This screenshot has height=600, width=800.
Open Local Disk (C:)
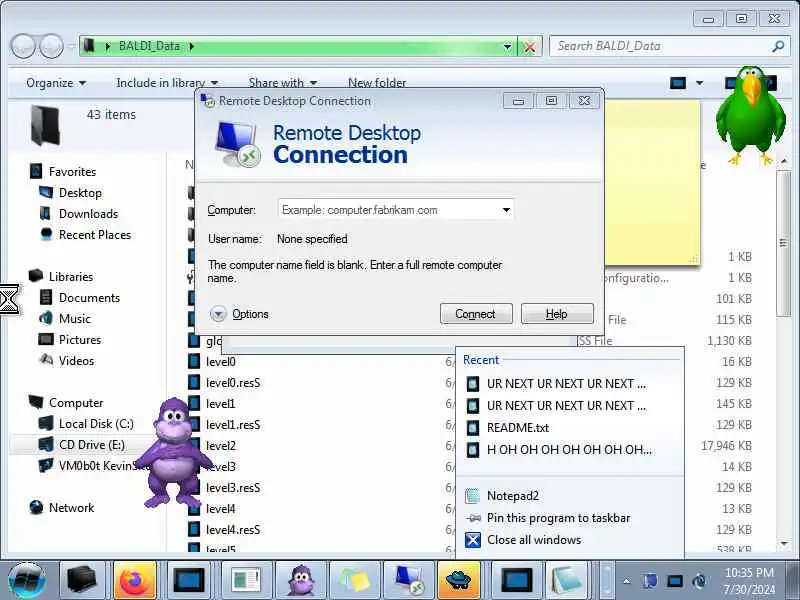coord(96,423)
